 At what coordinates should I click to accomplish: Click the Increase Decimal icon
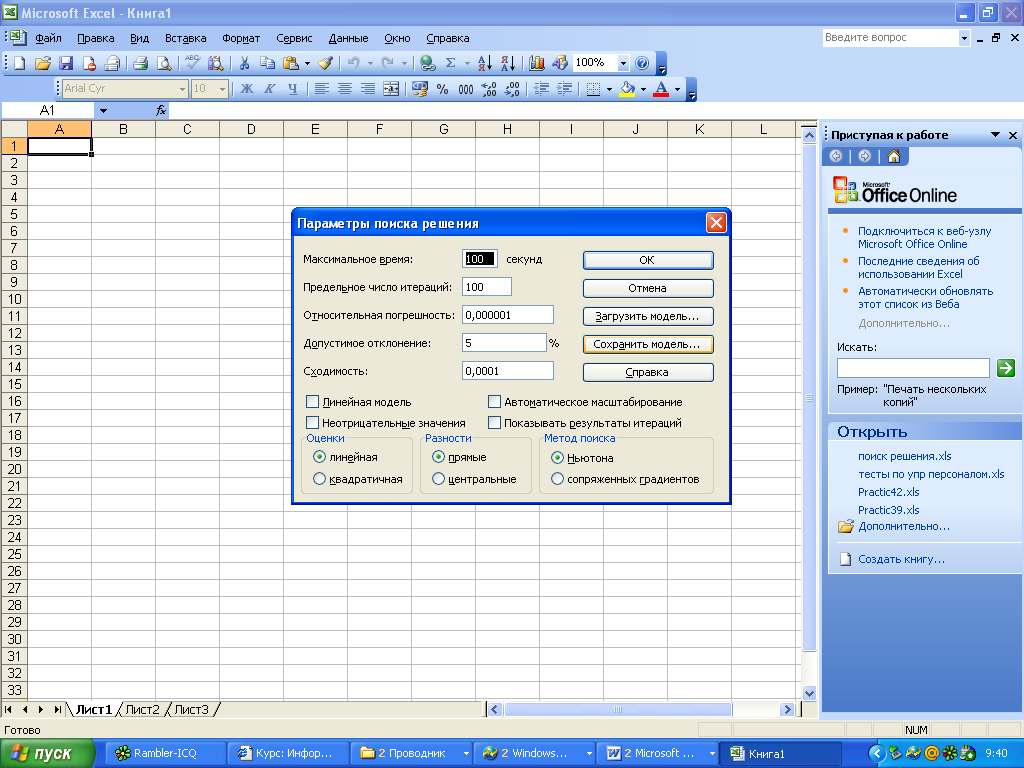point(489,89)
